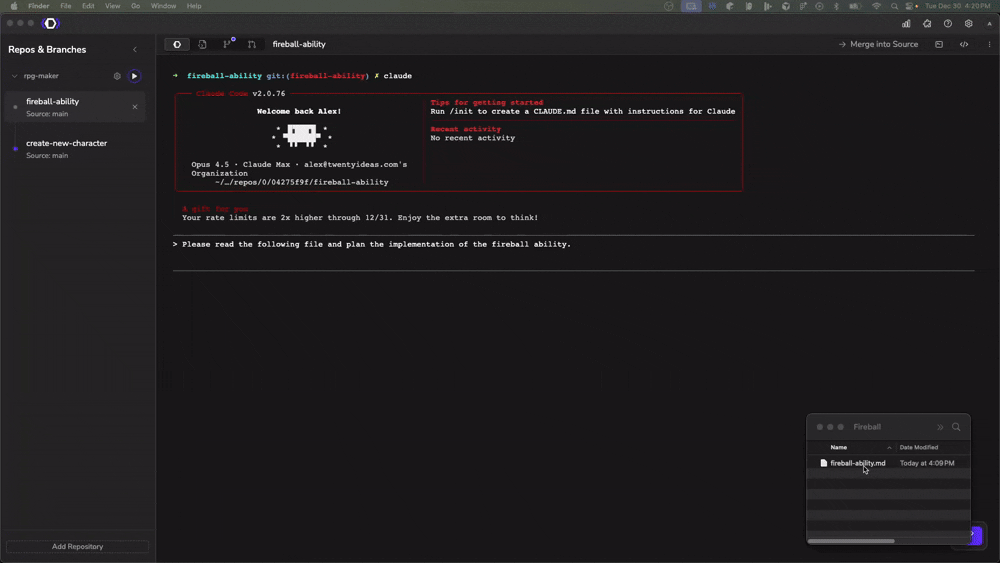Open the Finder menu
This screenshot has width=1000, height=563.
pos(38,6)
